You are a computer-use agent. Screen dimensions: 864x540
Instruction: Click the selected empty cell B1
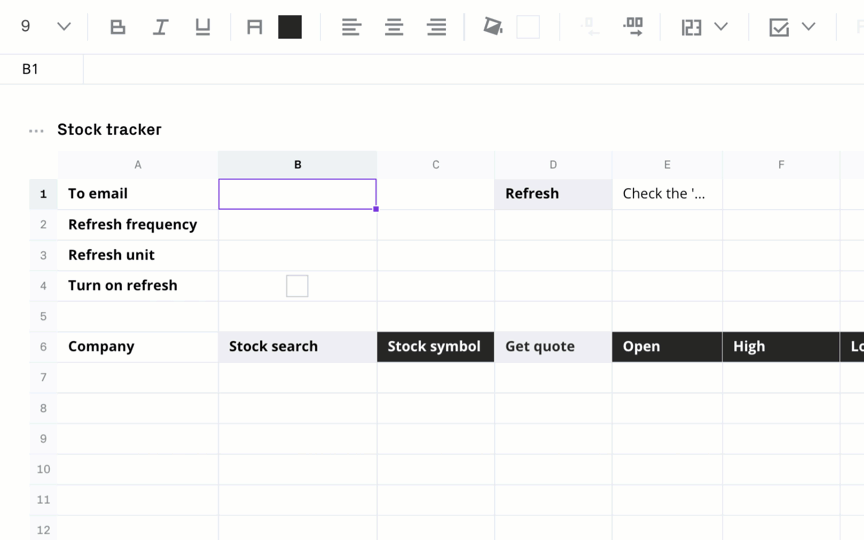tap(298, 194)
